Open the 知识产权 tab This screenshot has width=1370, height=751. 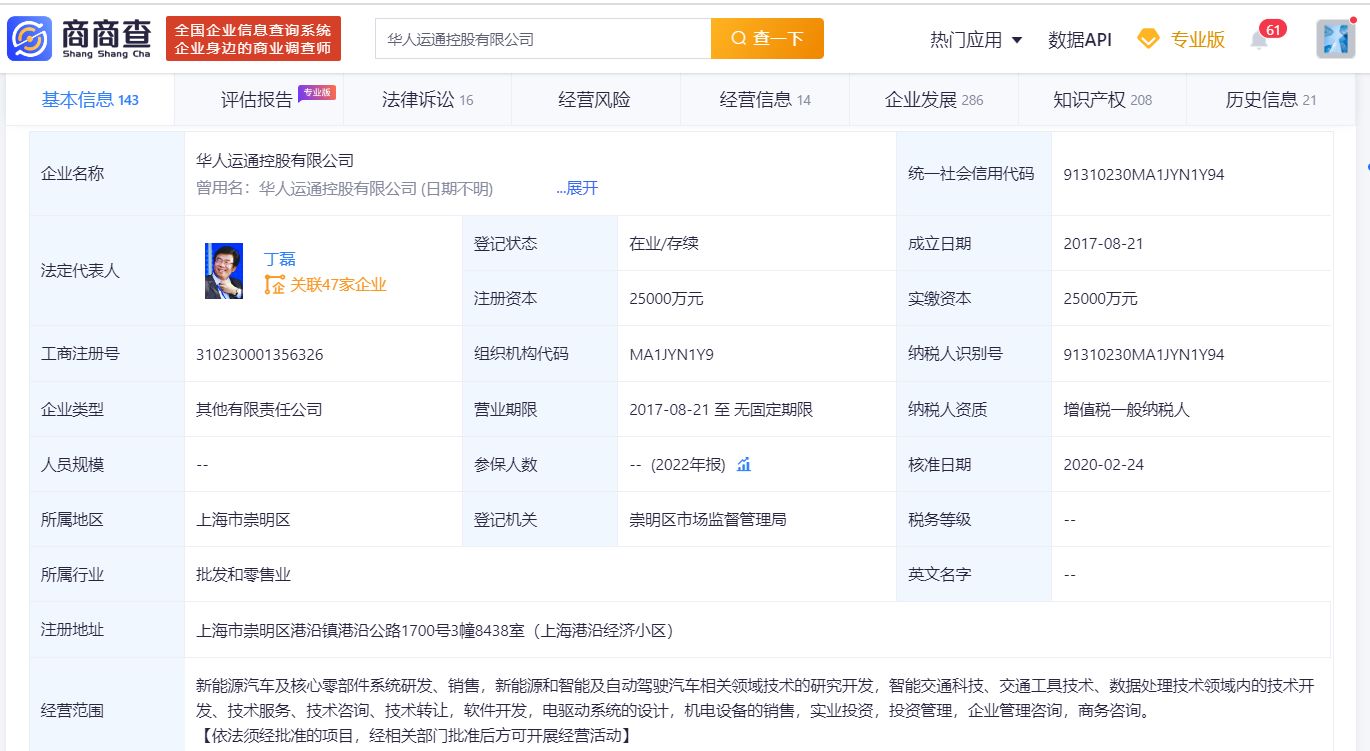pyautogui.click(x=1102, y=99)
